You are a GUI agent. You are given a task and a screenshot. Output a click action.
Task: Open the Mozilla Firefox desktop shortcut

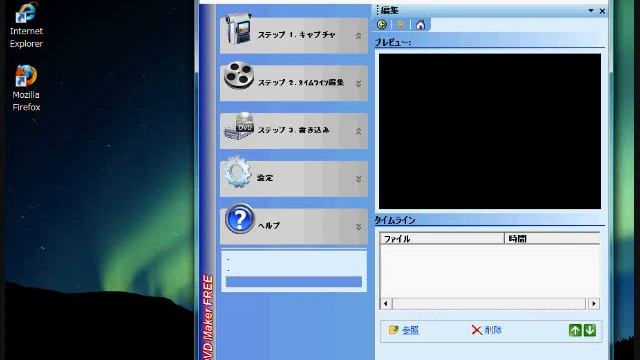click(x=26, y=88)
